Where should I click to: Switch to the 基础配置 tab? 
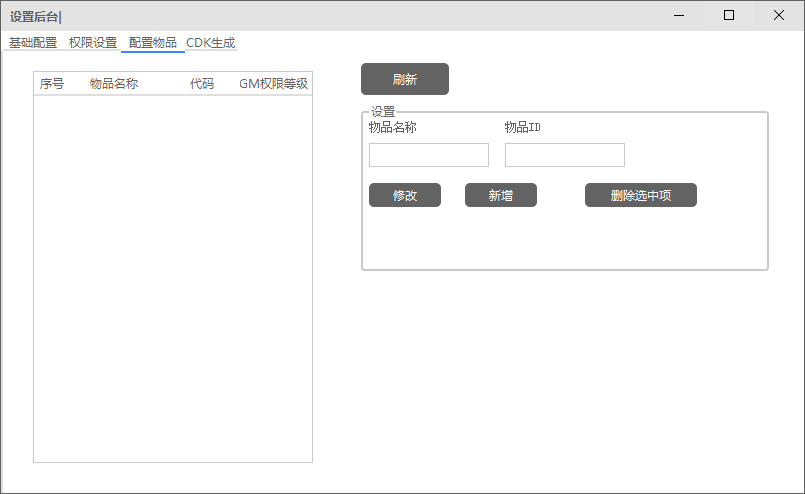click(x=33, y=43)
